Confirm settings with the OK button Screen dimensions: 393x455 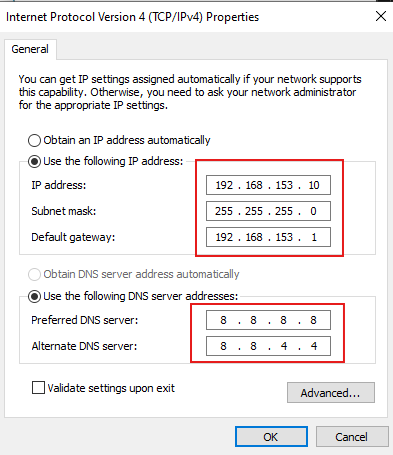(x=271, y=437)
